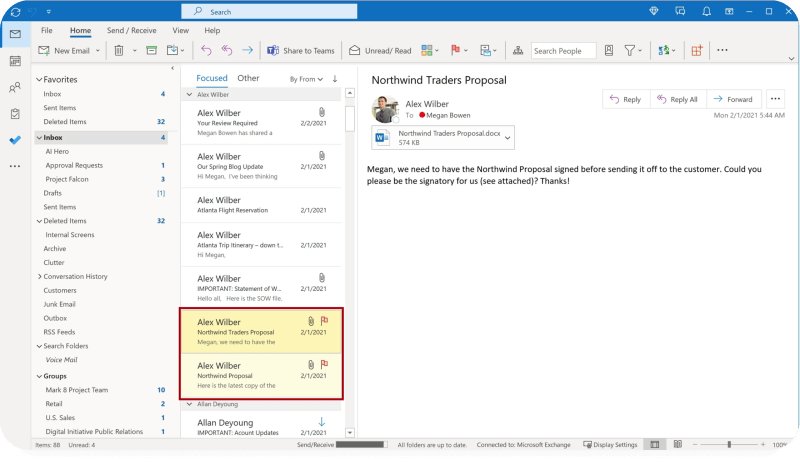Toggle flag on Northwind Proposal message
The width and height of the screenshot is (800, 466).
tap(324, 364)
